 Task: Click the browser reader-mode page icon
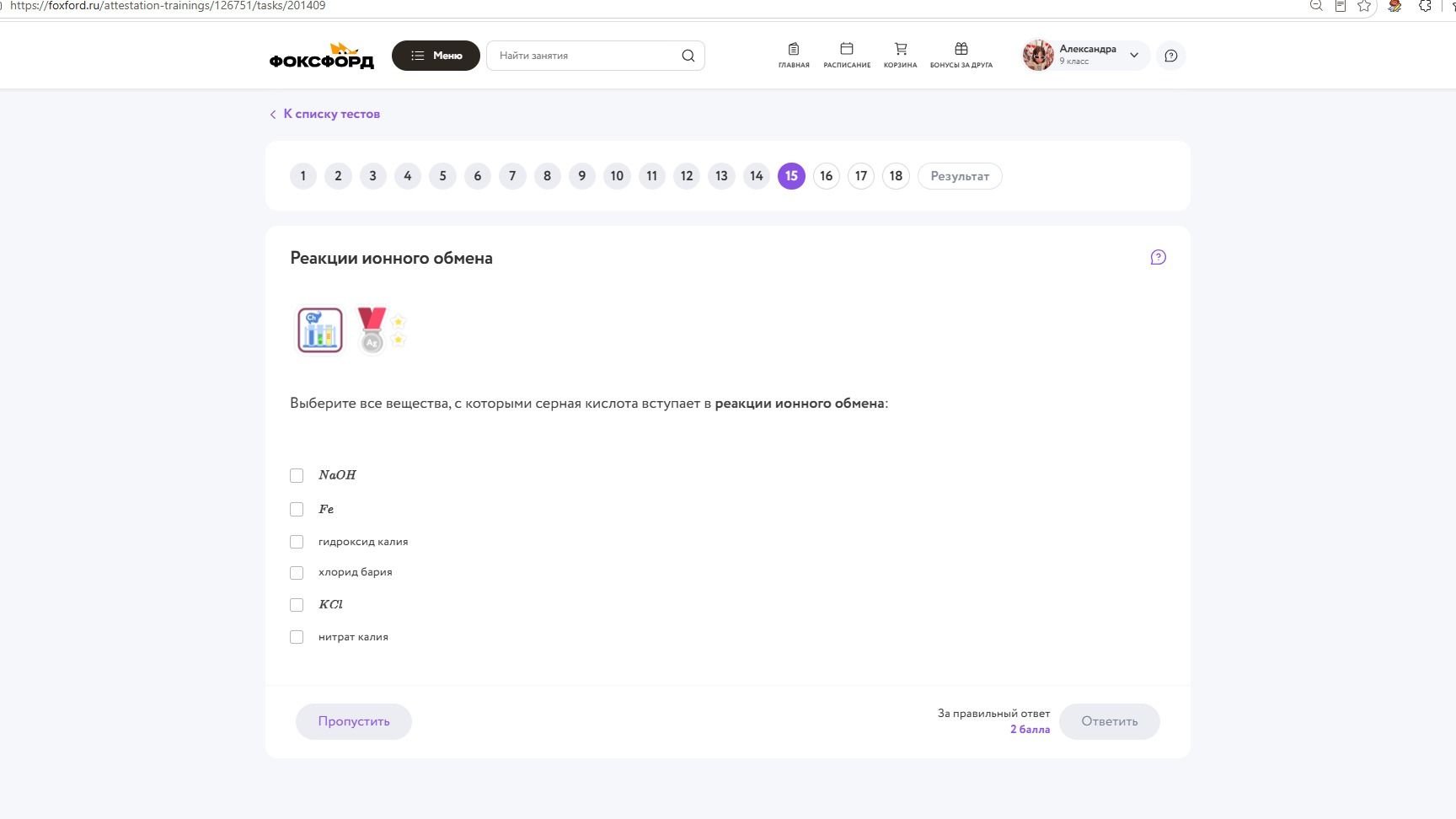pos(1341,6)
